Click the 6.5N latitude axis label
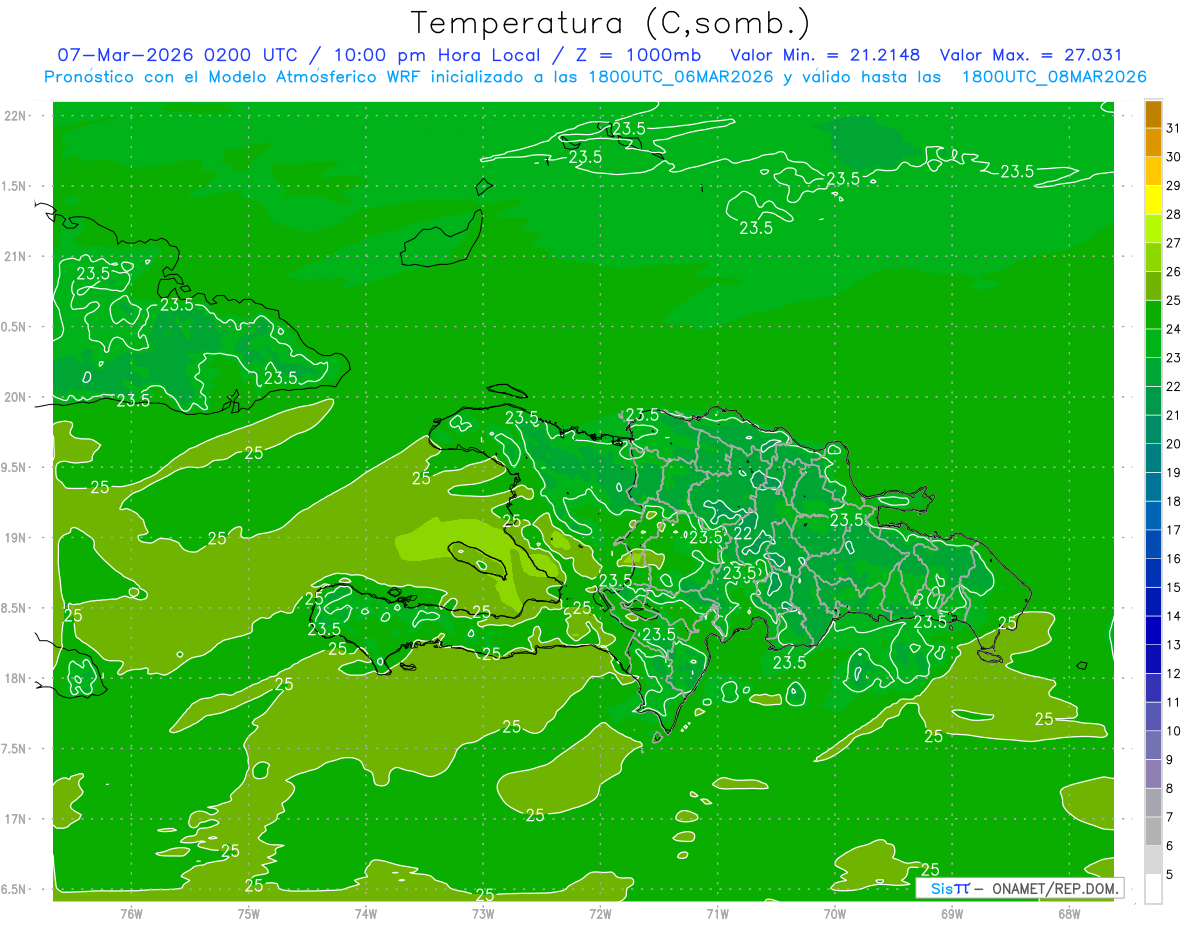 pyautogui.click(x=16, y=889)
